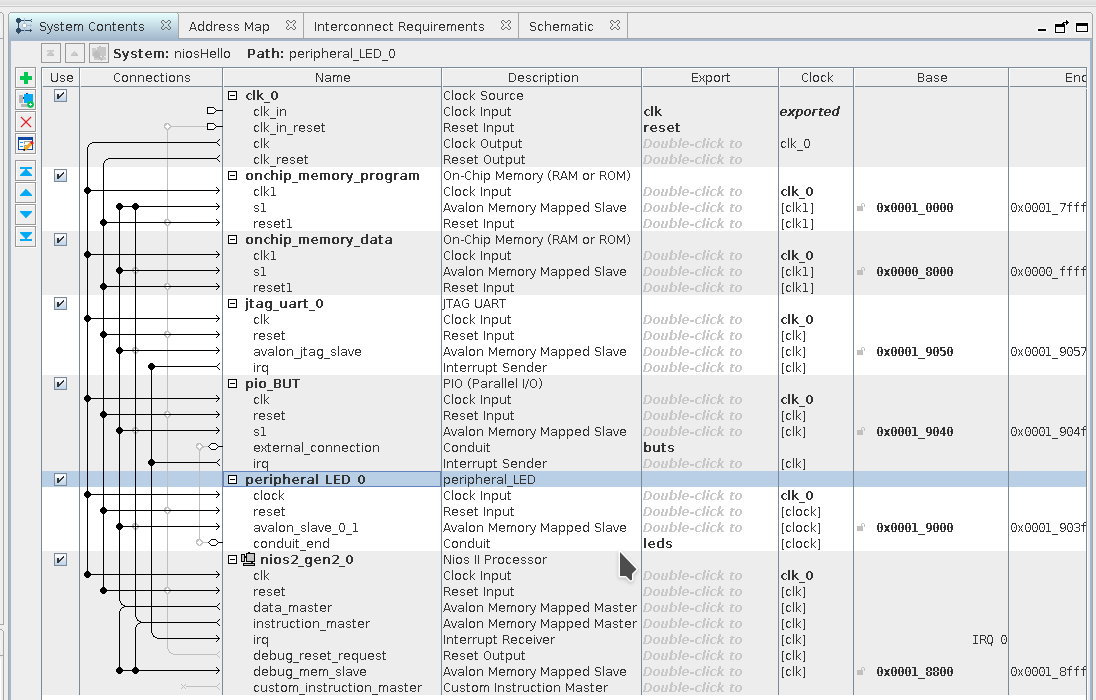Image resolution: width=1096 pixels, height=700 pixels.
Task: Click the red X Remove component icon
Action: click(x=26, y=122)
